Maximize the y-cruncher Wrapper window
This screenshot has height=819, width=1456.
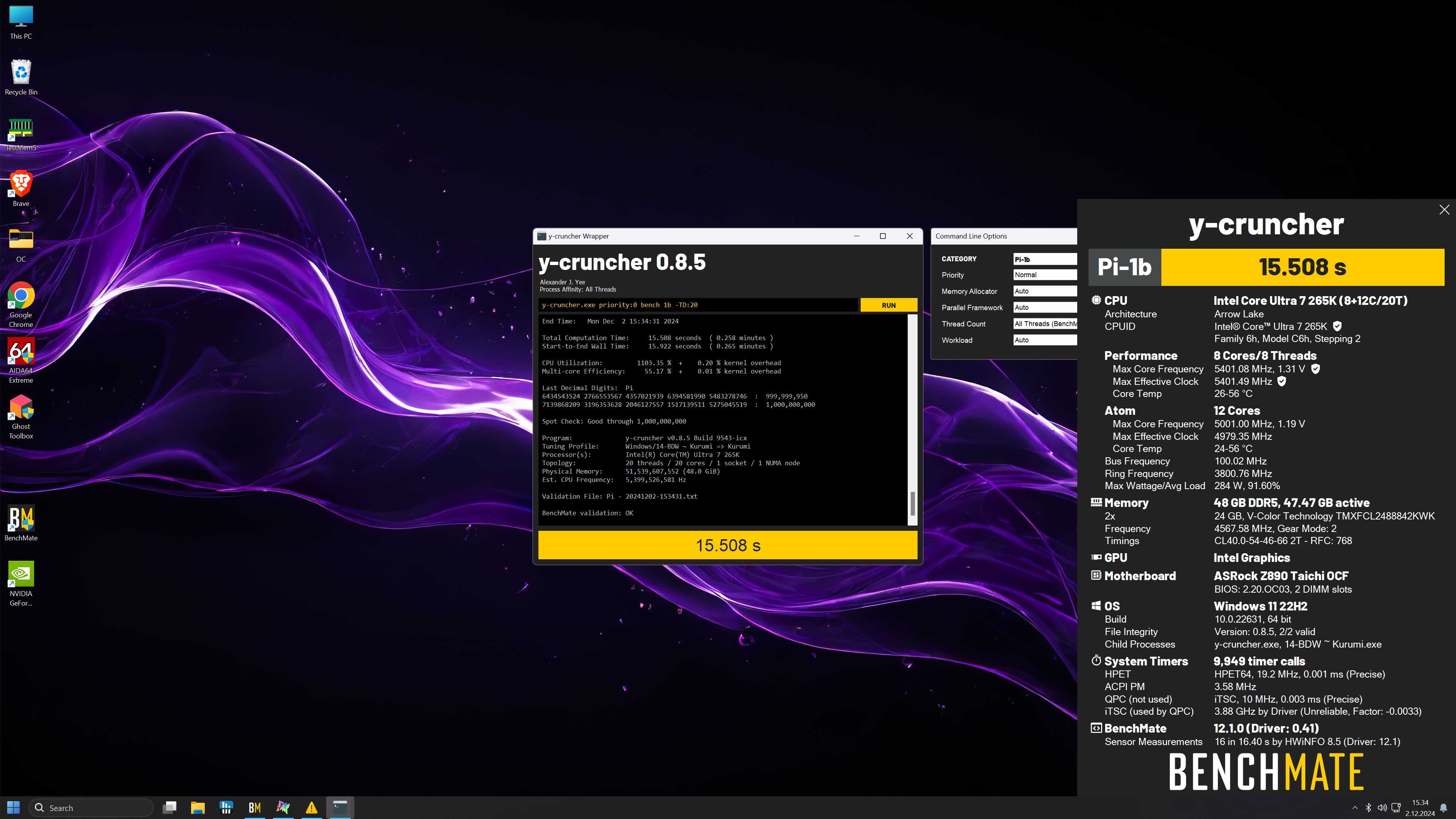pyautogui.click(x=883, y=236)
